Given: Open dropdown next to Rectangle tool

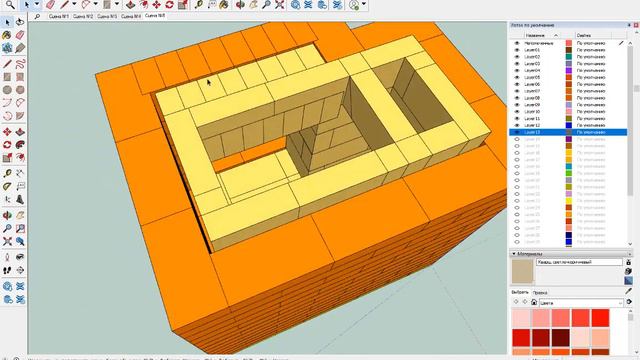Looking at the screenshot, I should [x=117, y=4].
